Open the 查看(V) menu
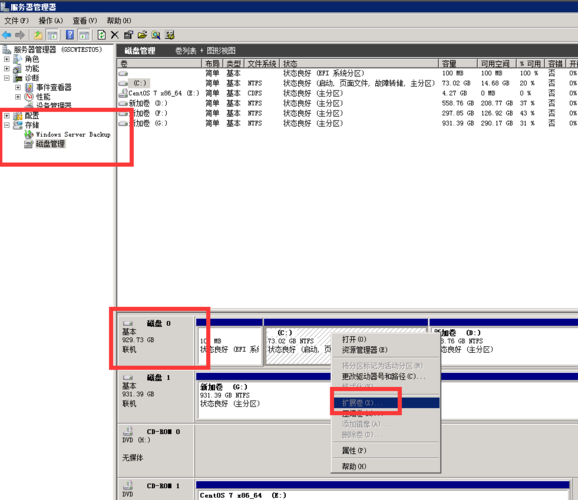The image size is (578, 500). tap(85, 21)
